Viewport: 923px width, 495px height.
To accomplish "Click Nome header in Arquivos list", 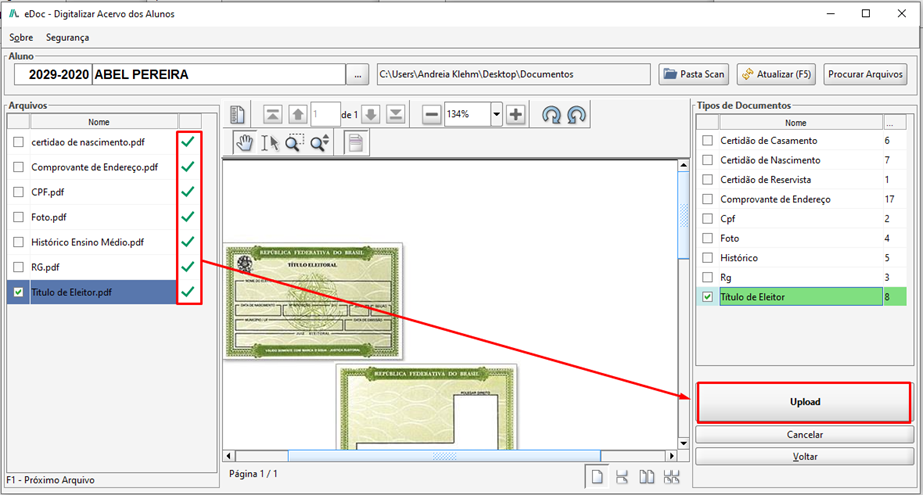I will [x=104, y=122].
